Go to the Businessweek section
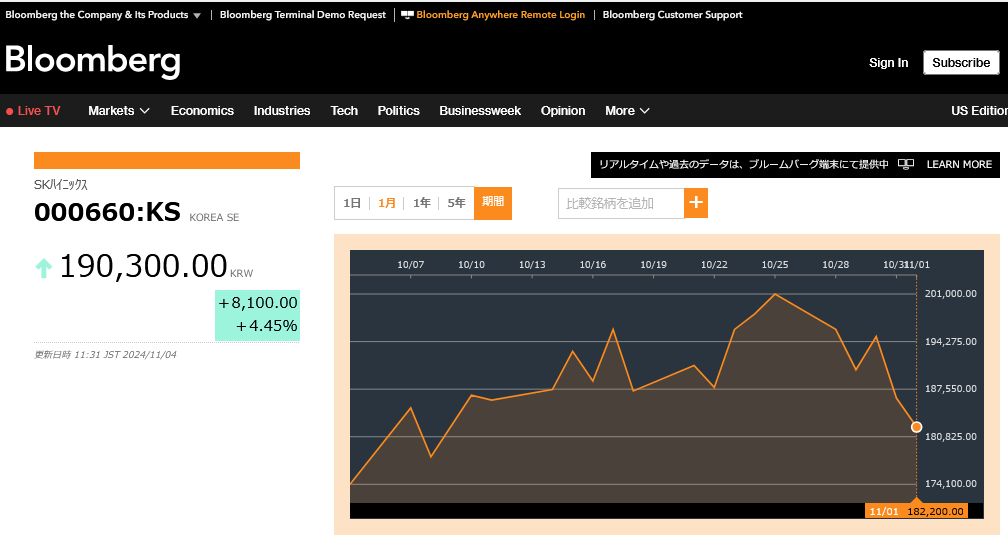1008x545 pixels. point(480,111)
